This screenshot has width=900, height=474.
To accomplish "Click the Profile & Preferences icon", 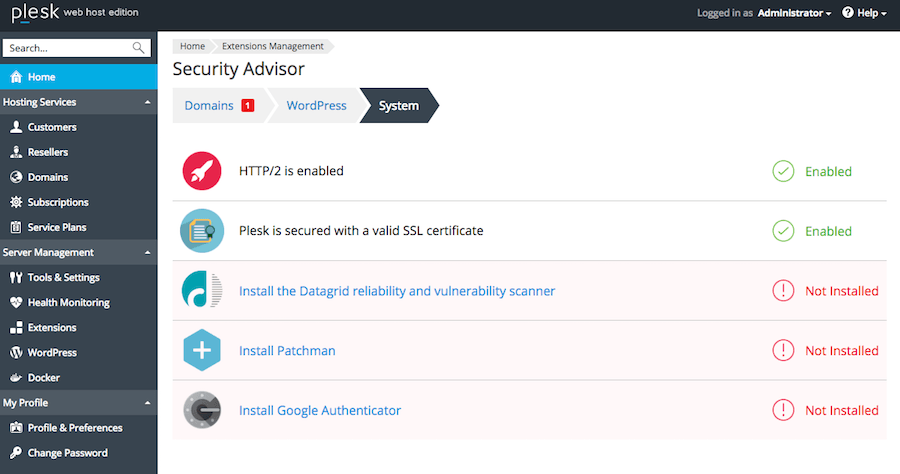I will point(16,428).
